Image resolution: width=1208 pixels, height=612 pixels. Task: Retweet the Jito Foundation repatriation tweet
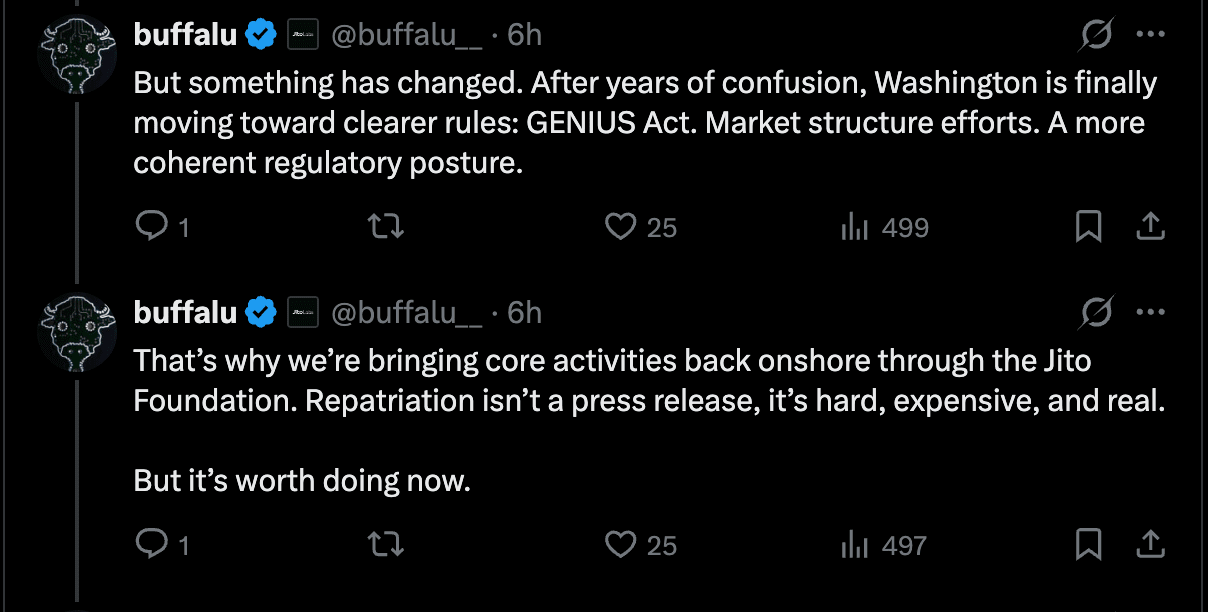(387, 545)
